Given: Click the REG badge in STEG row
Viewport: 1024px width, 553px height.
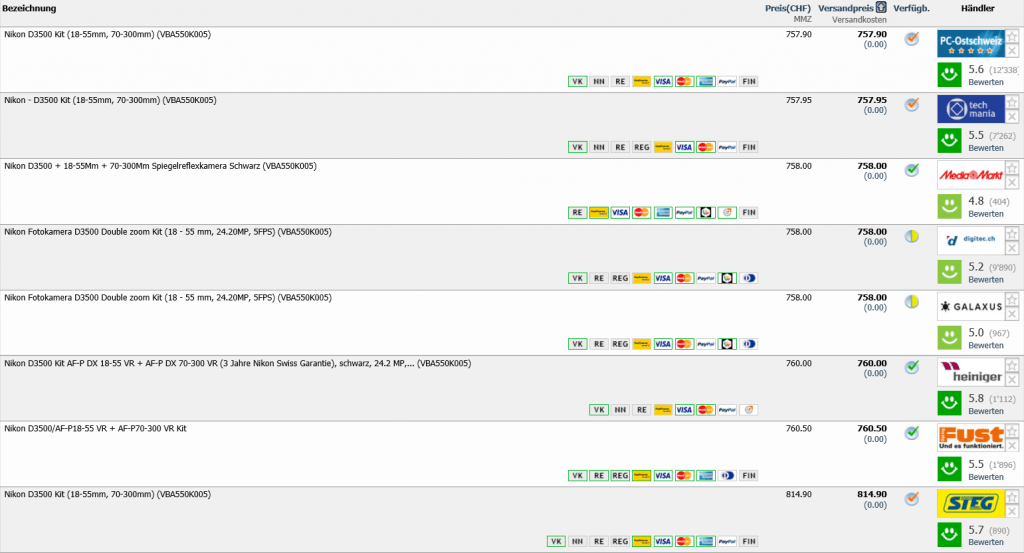Looking at the screenshot, I should pos(620,541).
